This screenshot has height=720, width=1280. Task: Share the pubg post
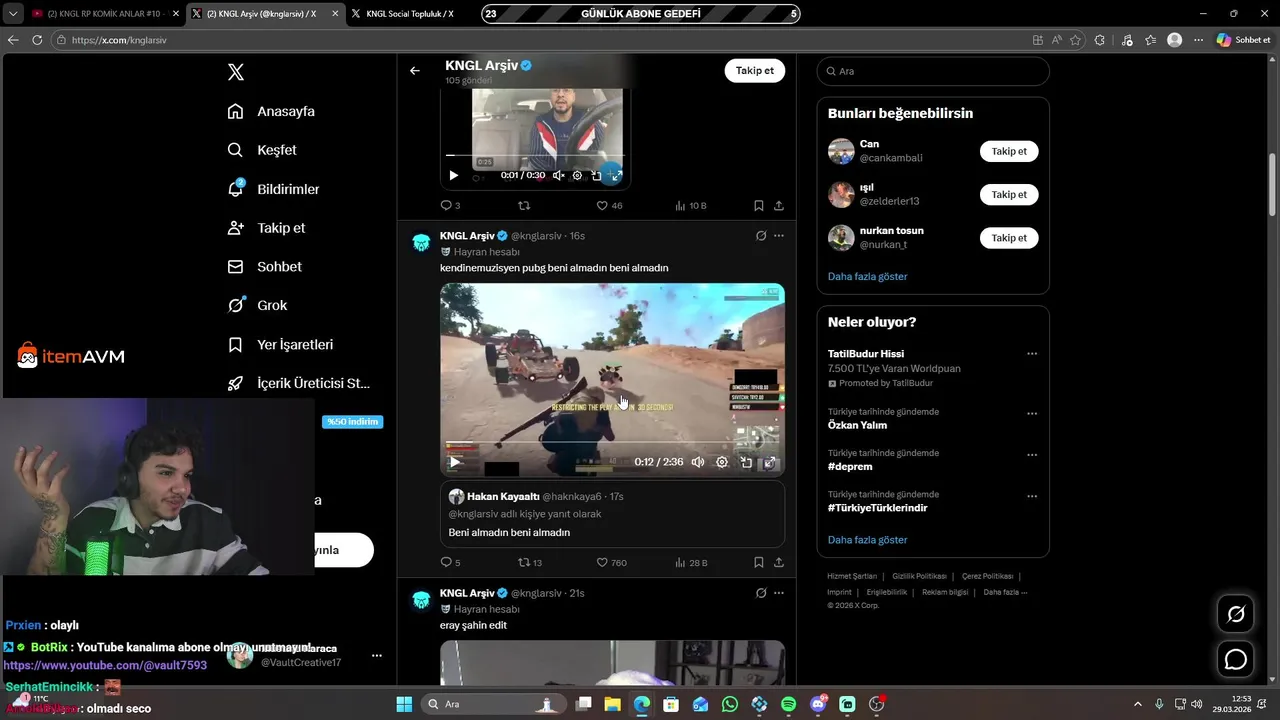coord(778,562)
